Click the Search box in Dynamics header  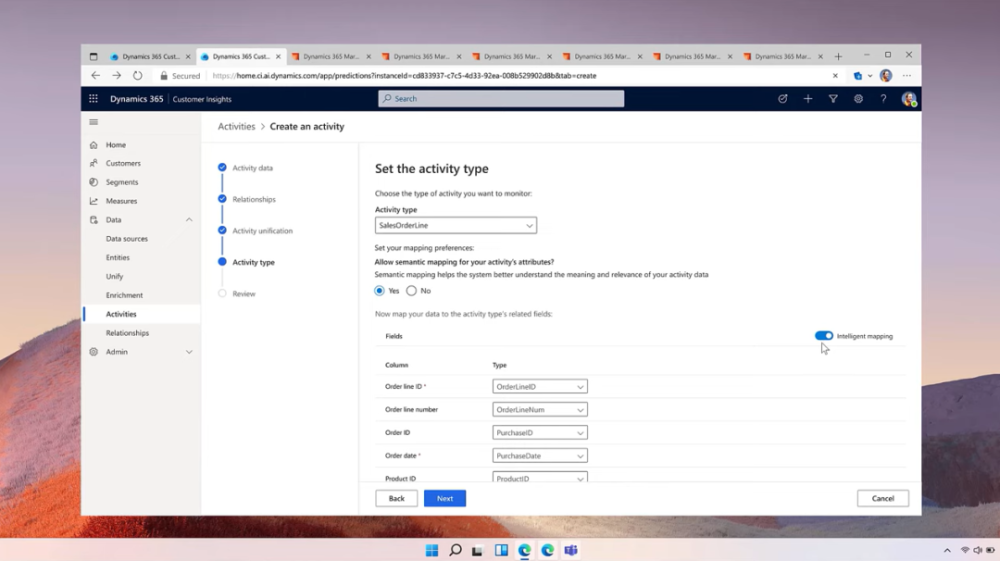501,99
